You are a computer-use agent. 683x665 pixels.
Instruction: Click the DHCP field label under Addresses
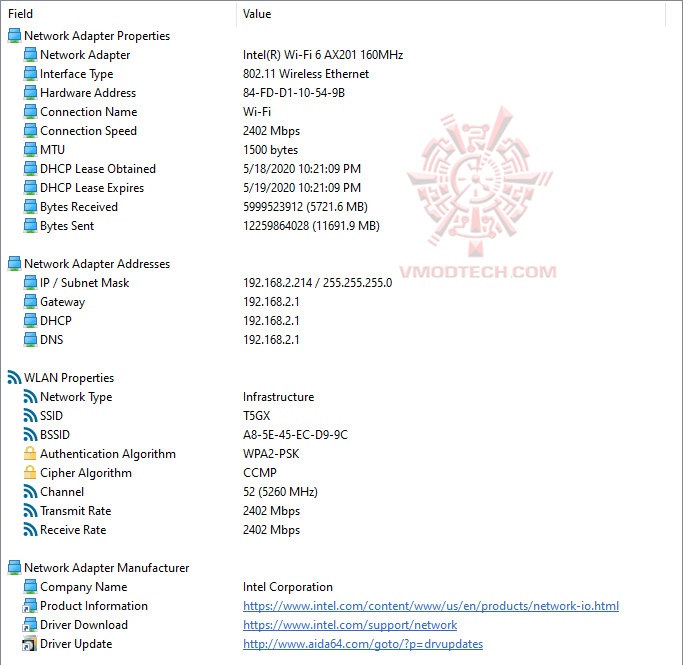(x=56, y=321)
